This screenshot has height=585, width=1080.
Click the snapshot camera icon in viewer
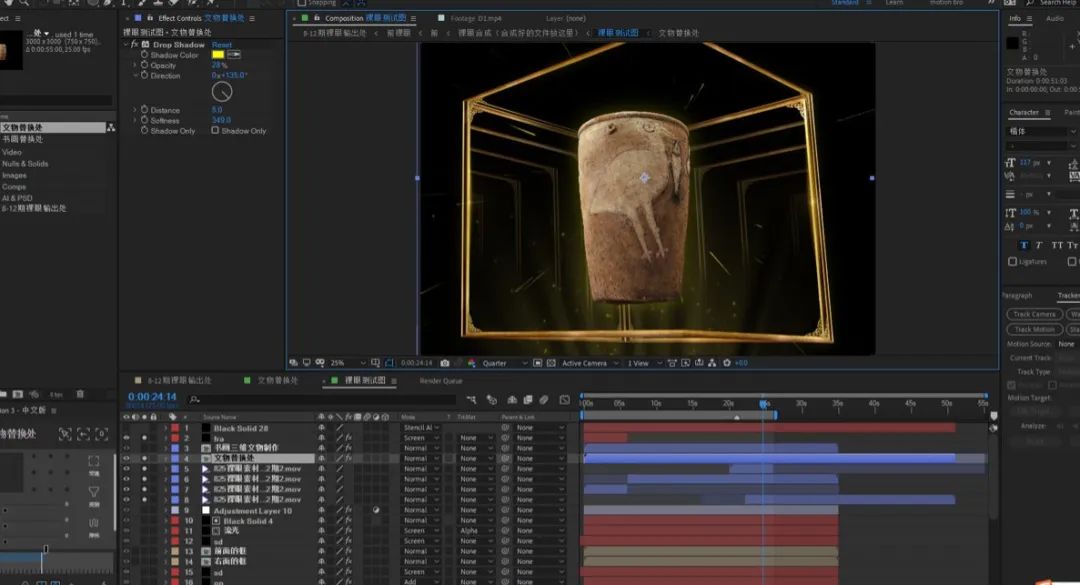[445, 363]
